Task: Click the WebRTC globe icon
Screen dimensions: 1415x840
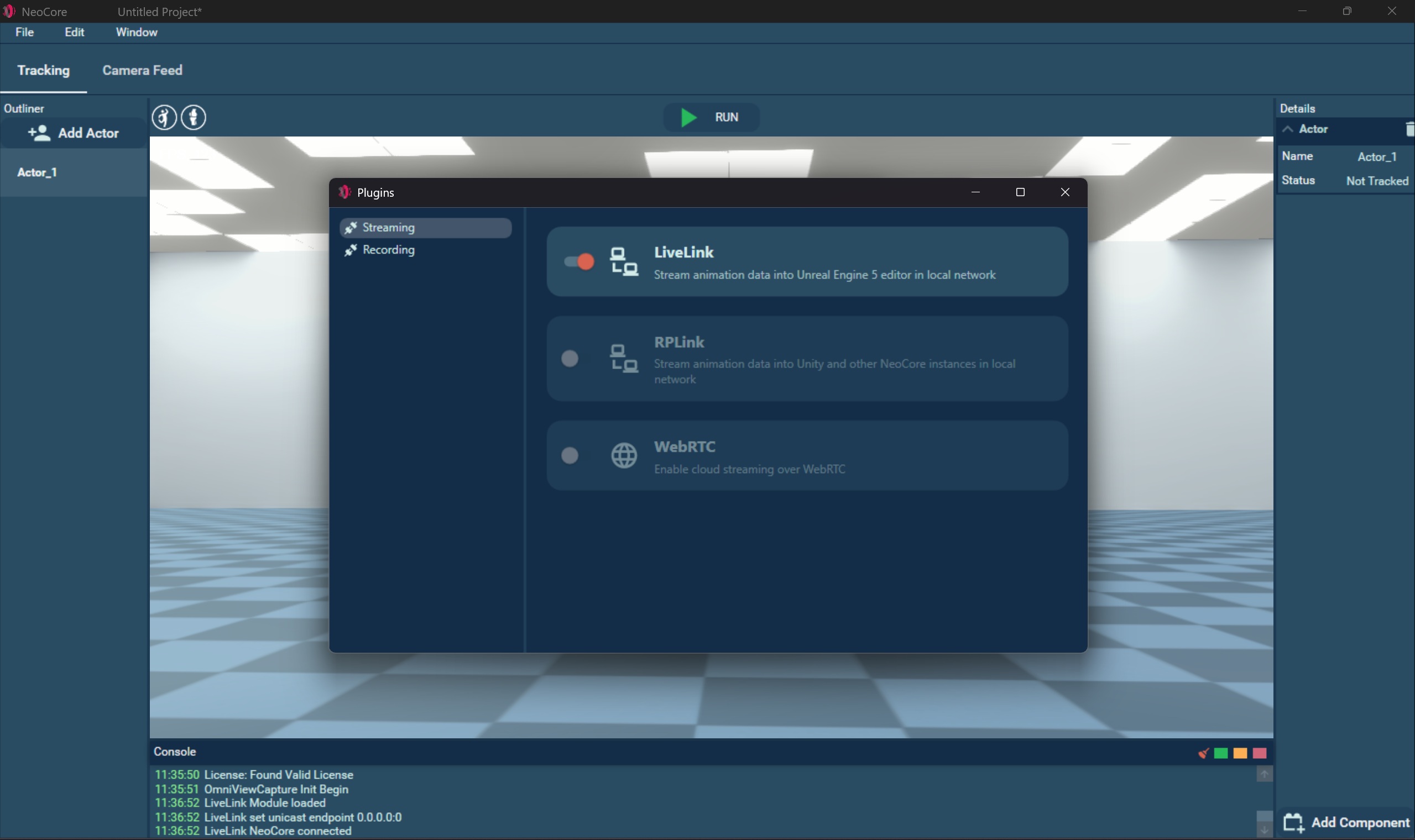Action: tap(623, 455)
